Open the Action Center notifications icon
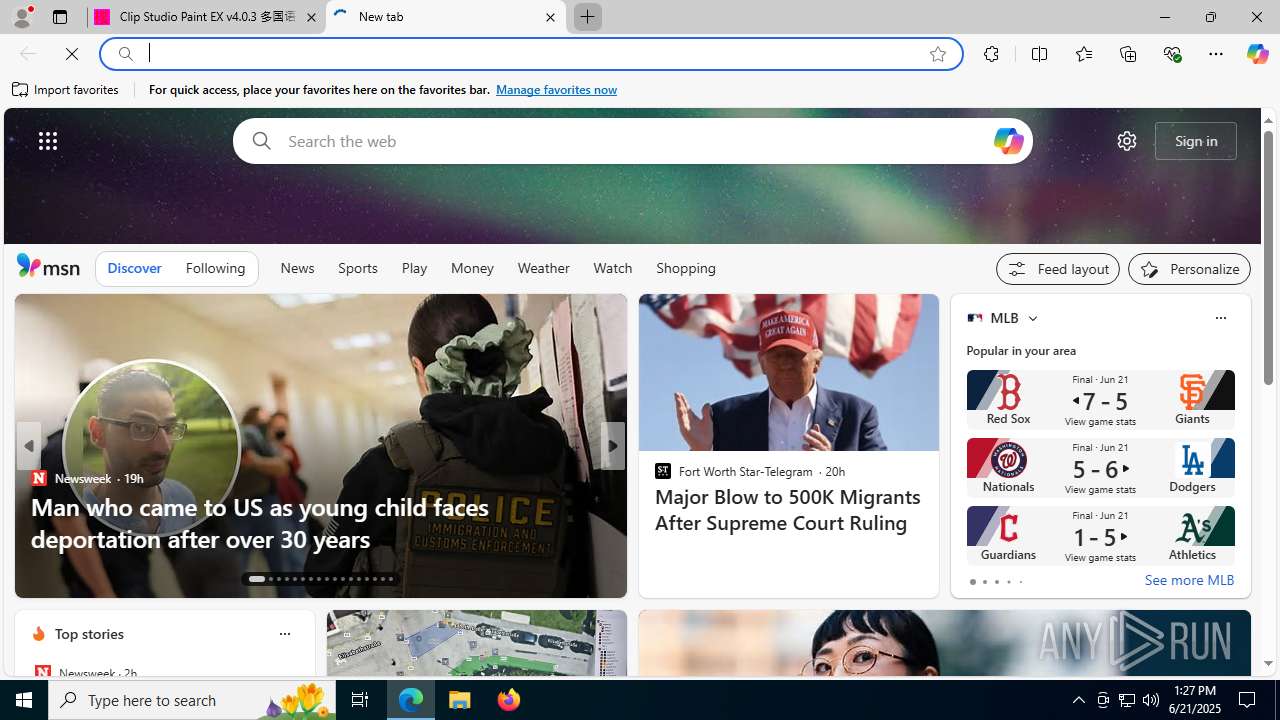1280x720 pixels. (1248, 700)
